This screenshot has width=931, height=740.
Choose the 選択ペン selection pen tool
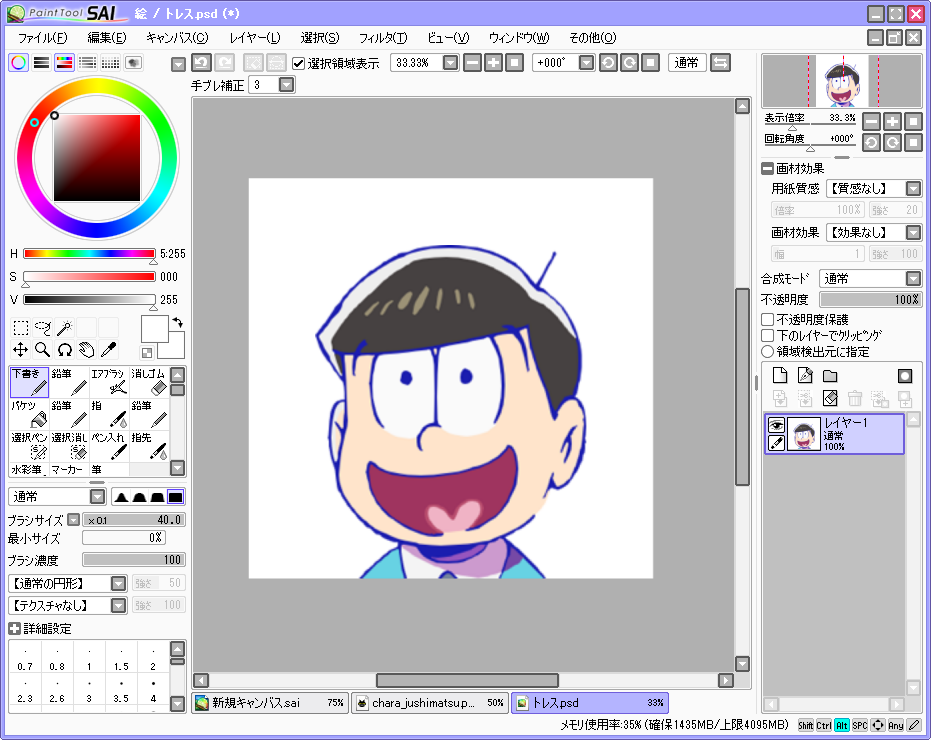tap(29, 446)
